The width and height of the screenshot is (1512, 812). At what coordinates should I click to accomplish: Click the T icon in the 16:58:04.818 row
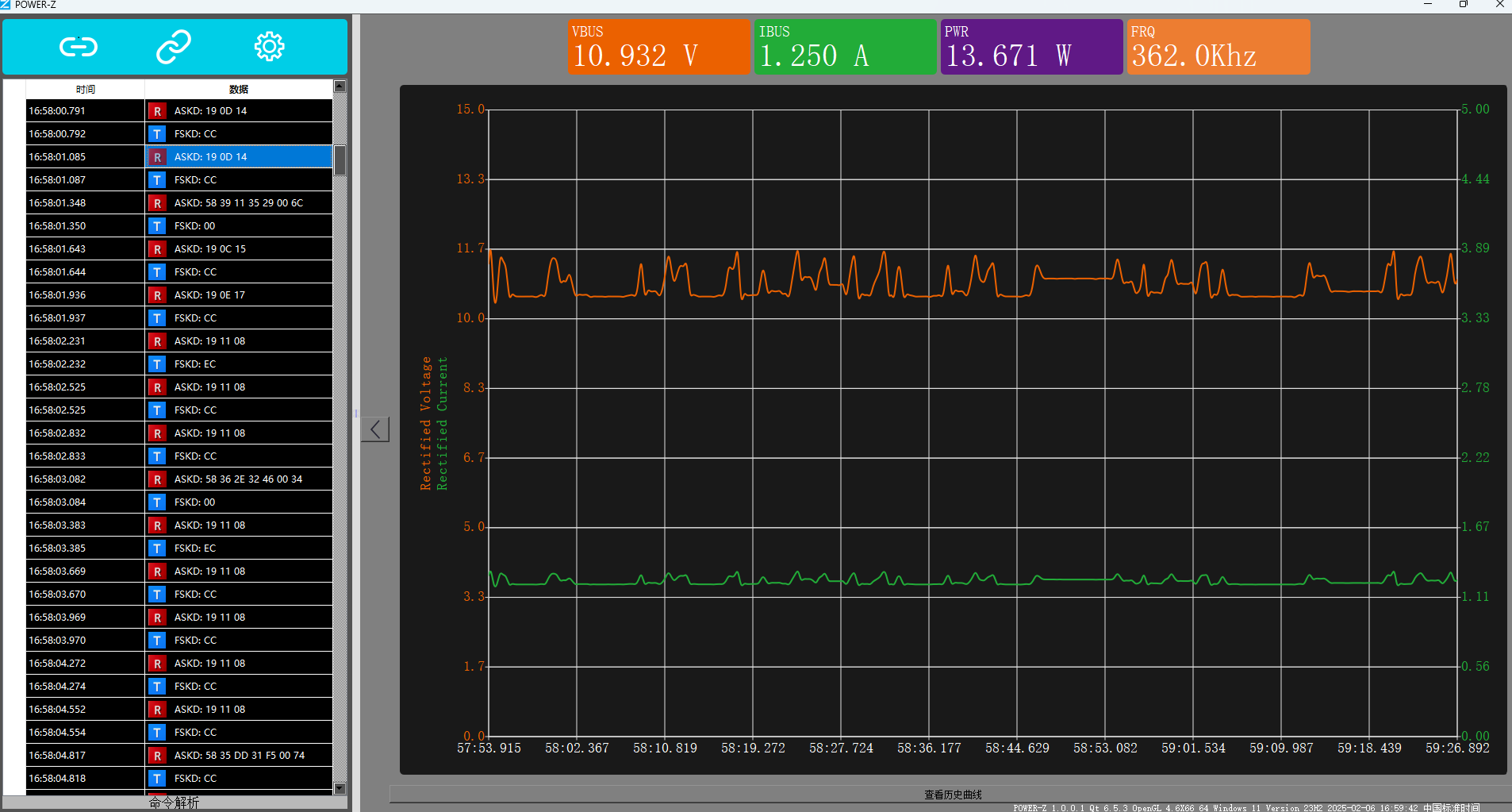[x=157, y=779]
